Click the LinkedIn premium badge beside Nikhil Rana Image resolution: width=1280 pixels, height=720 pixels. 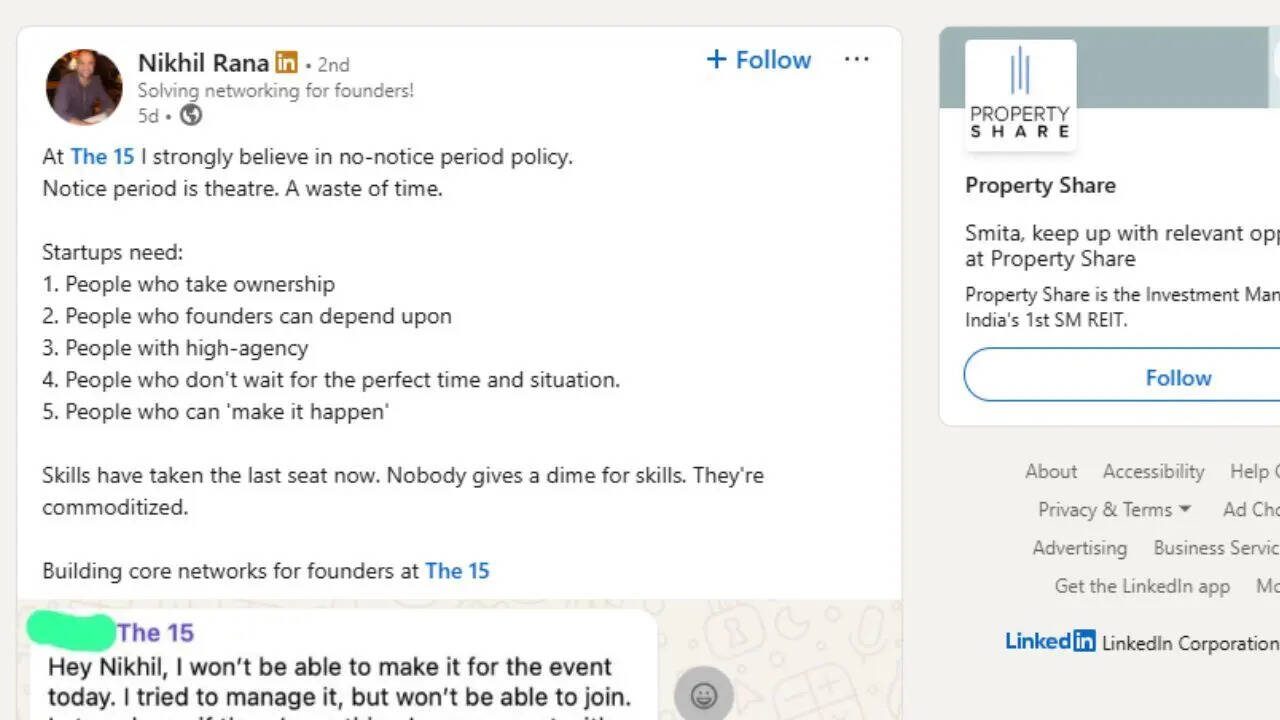pyautogui.click(x=286, y=62)
